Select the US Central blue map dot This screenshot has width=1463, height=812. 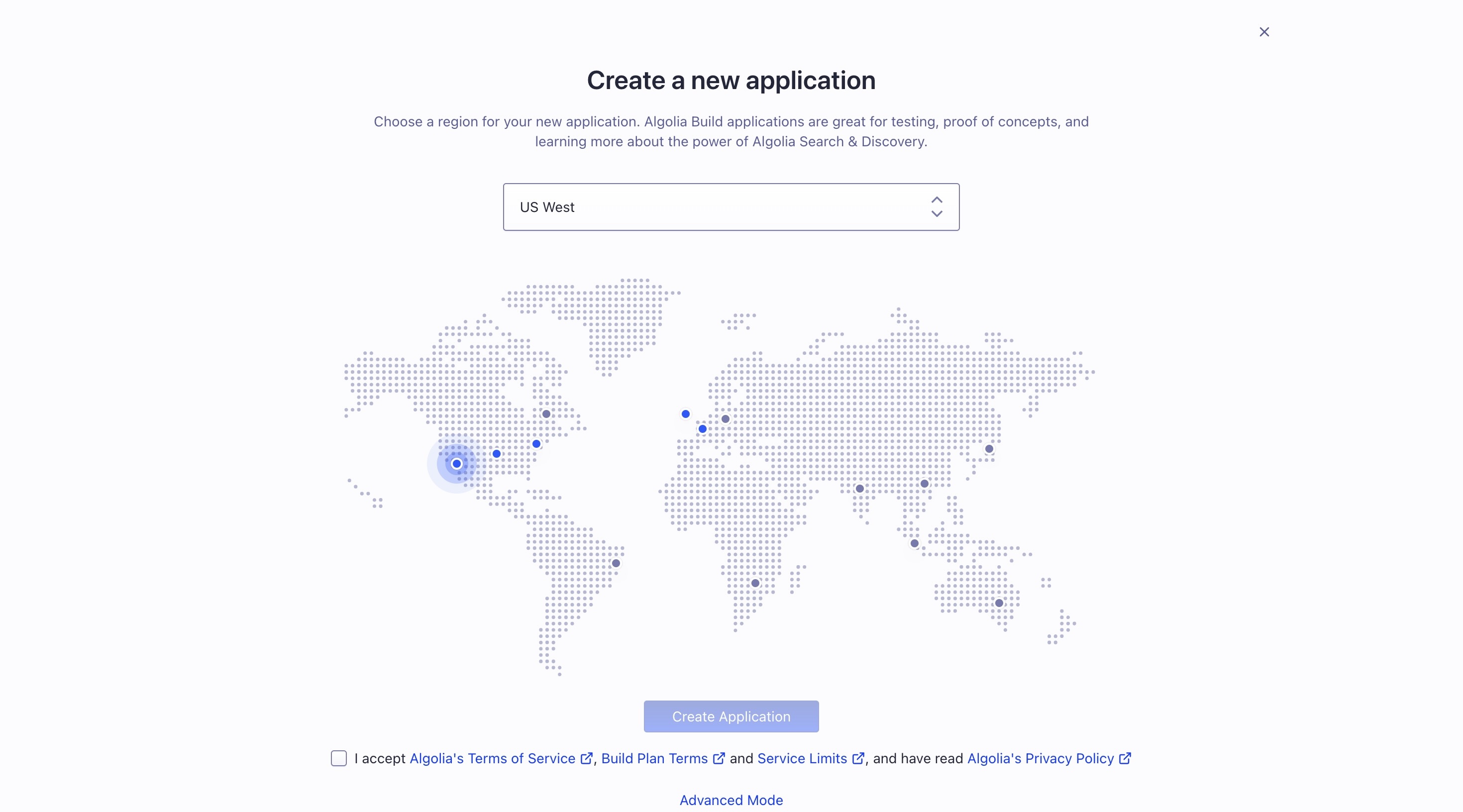click(x=497, y=454)
